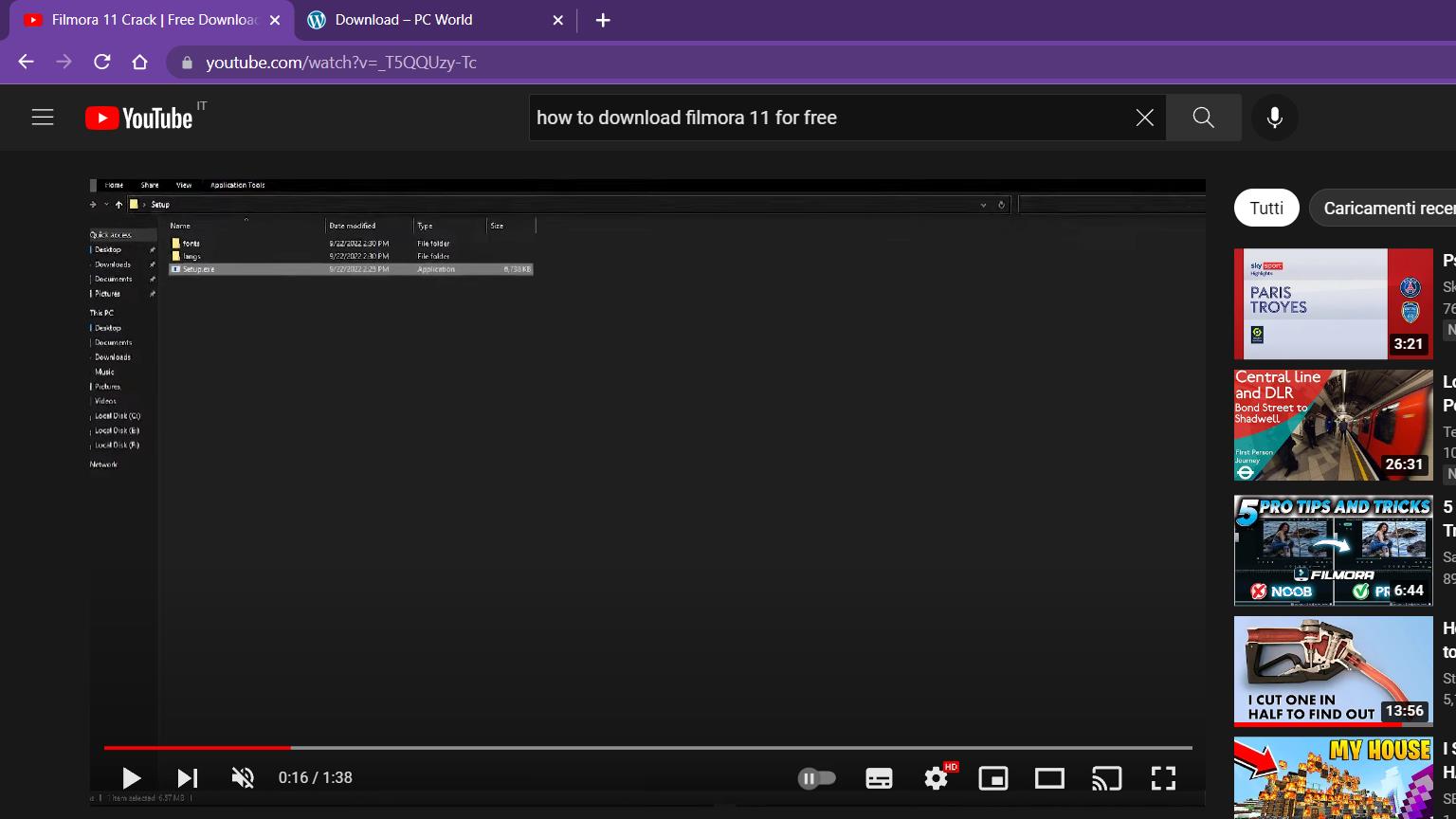Clear the search box text
This screenshot has width=1456, height=819.
coord(1144,118)
